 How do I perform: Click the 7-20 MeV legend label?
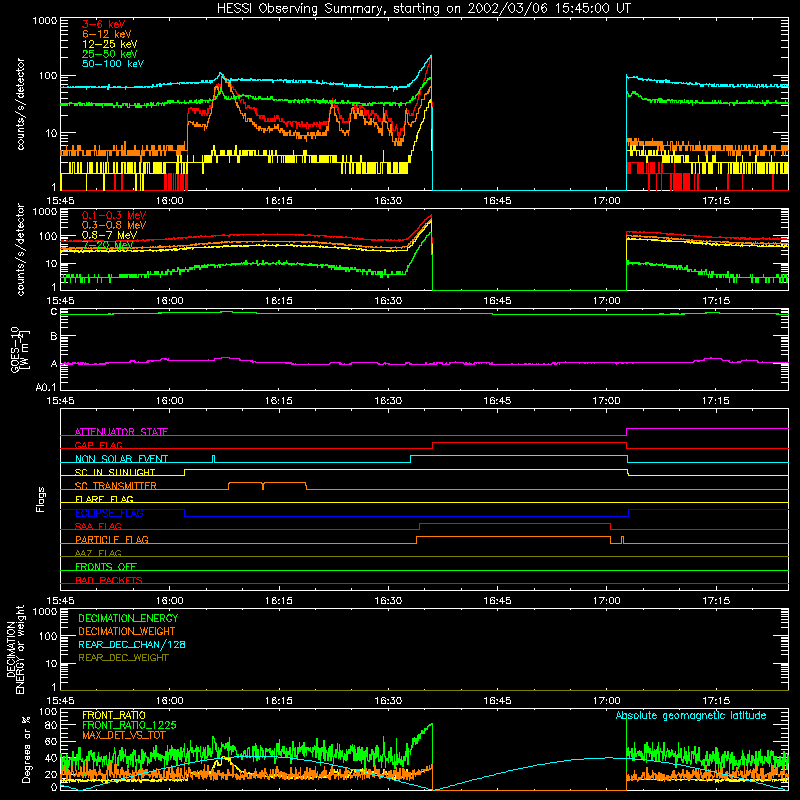click(108, 245)
